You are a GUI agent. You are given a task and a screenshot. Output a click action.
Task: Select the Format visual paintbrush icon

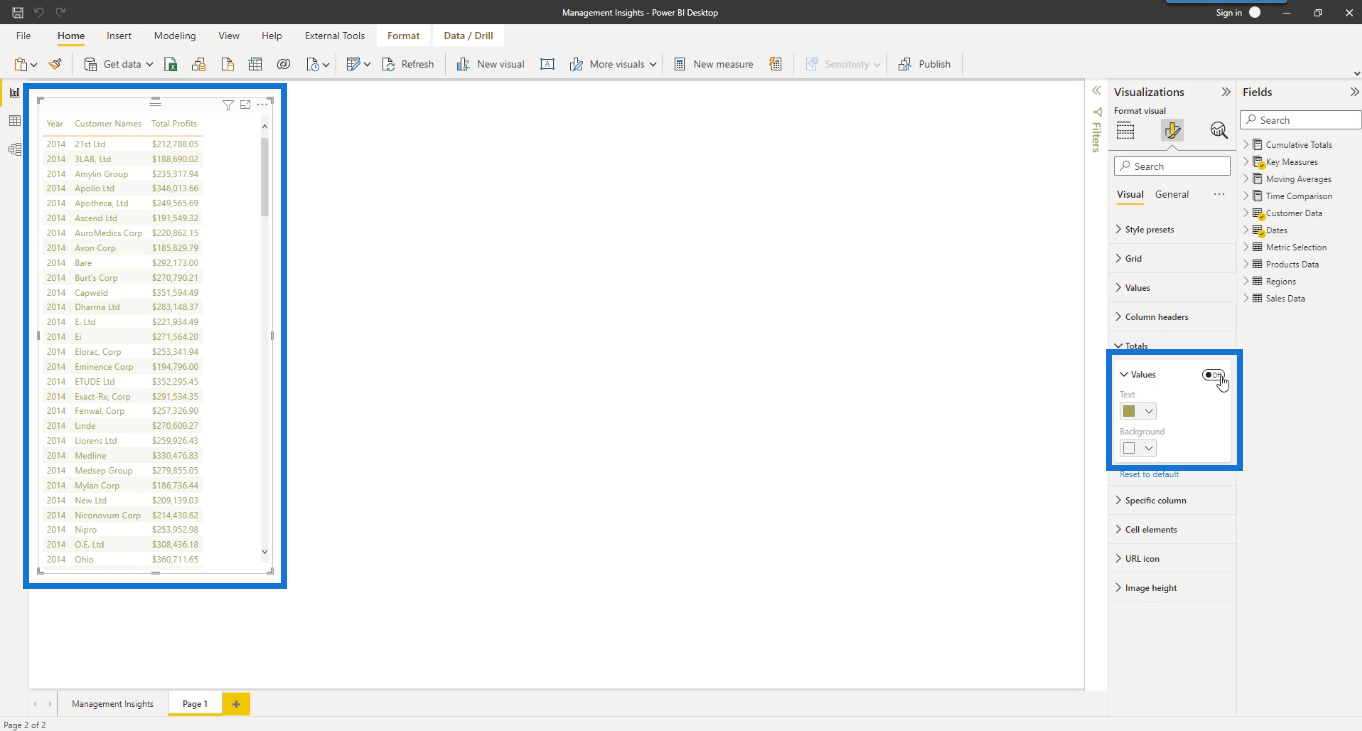1172,131
